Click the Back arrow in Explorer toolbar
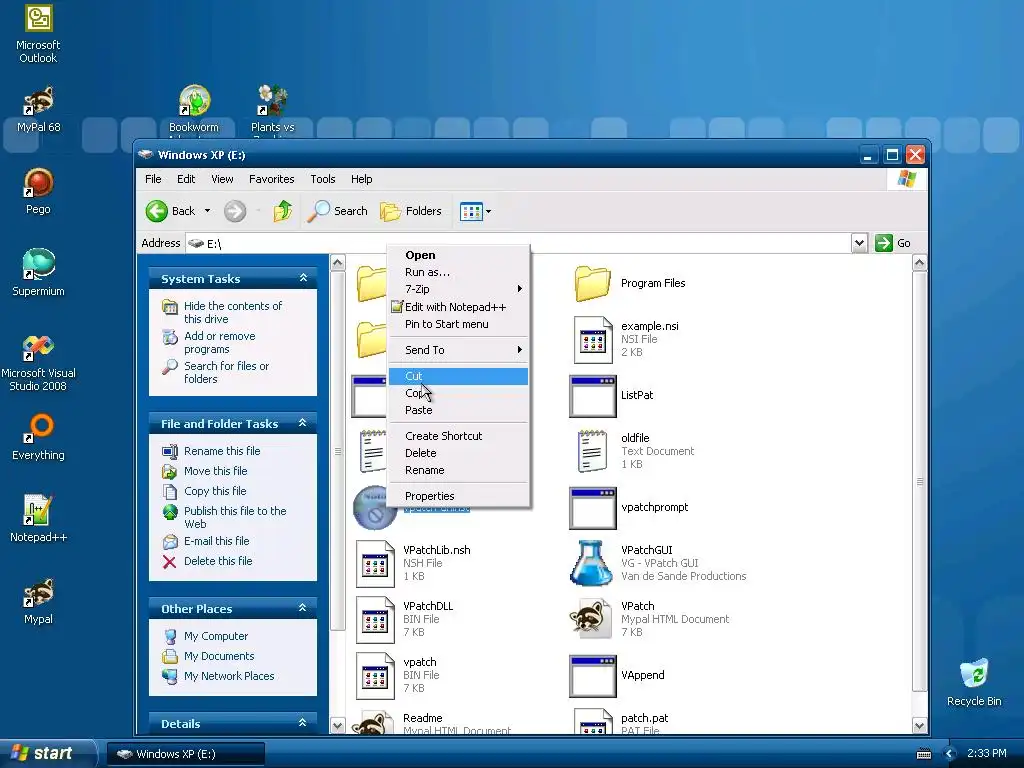The width and height of the screenshot is (1024, 768). [x=170, y=211]
